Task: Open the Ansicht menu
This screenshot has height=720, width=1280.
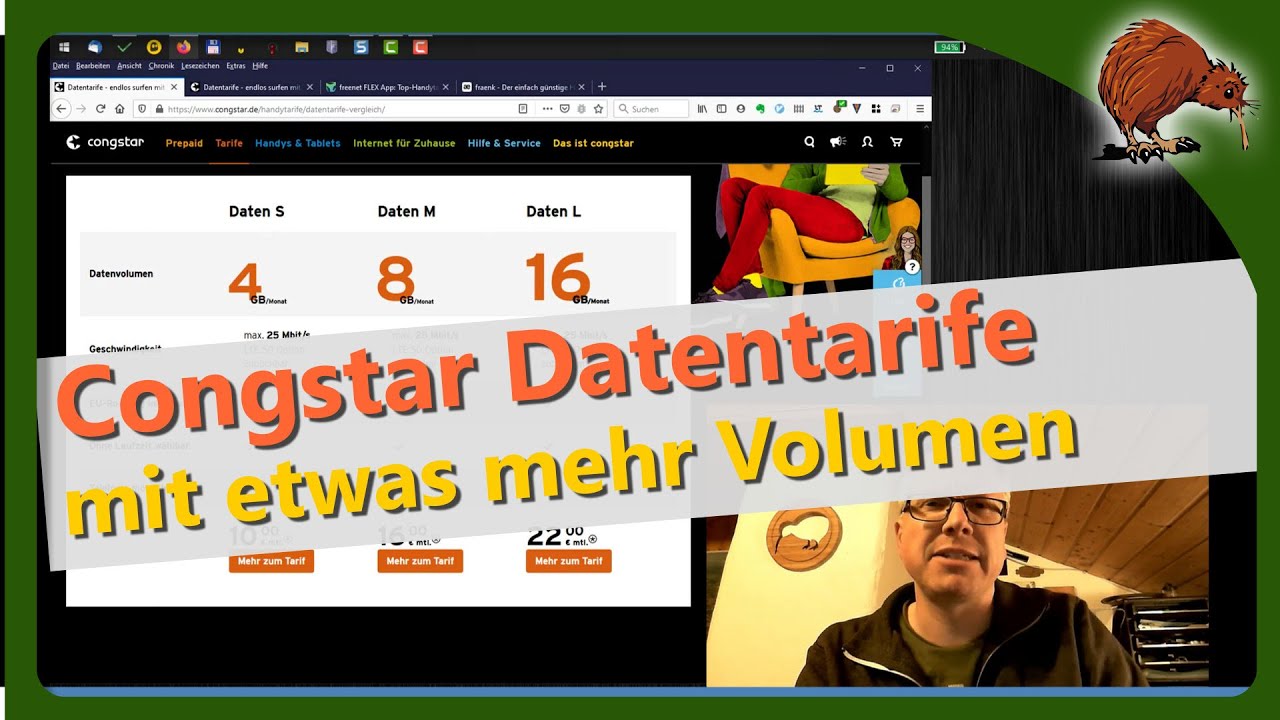Action: click(x=129, y=66)
